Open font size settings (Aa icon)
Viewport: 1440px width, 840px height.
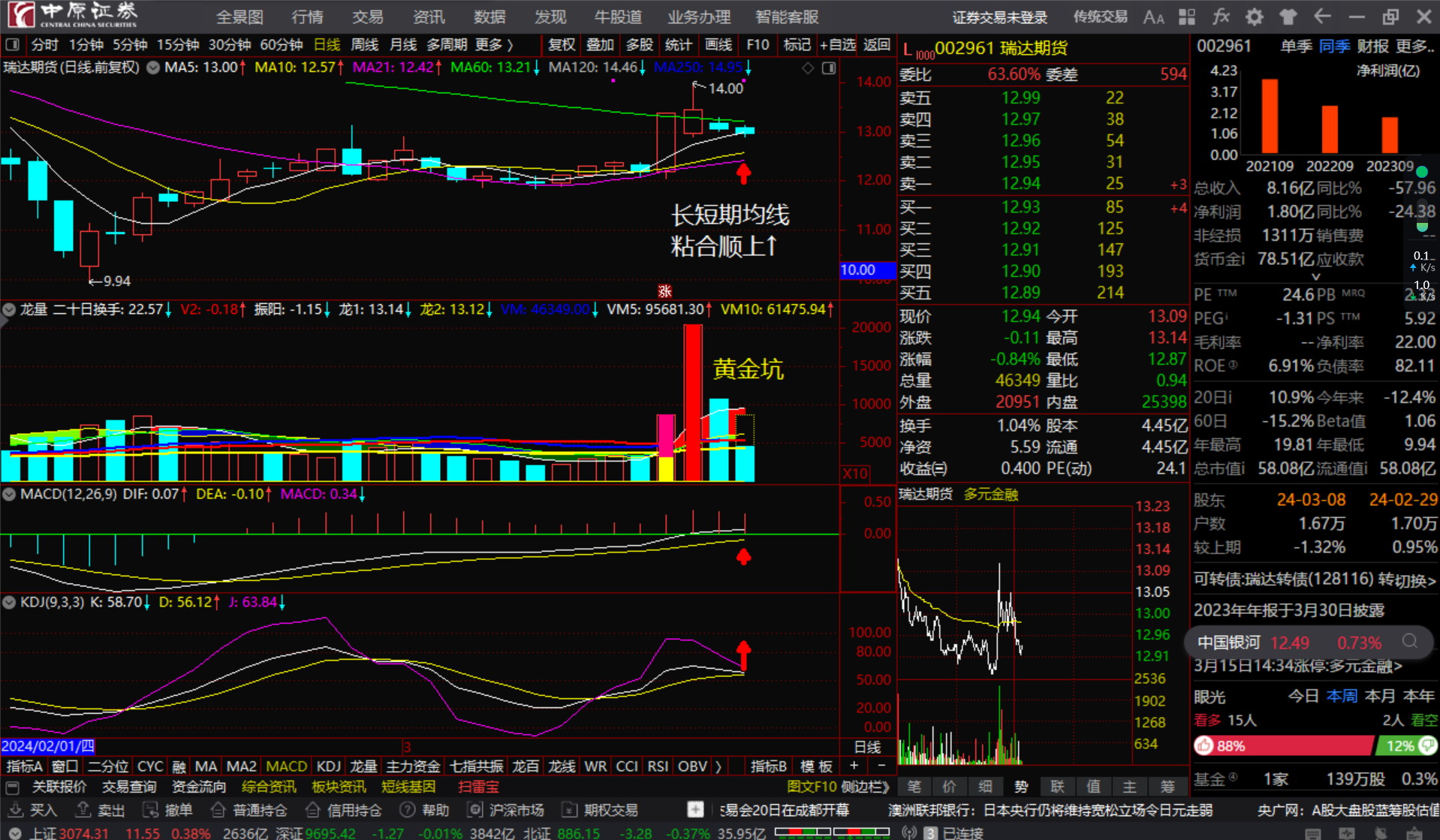tap(1153, 17)
